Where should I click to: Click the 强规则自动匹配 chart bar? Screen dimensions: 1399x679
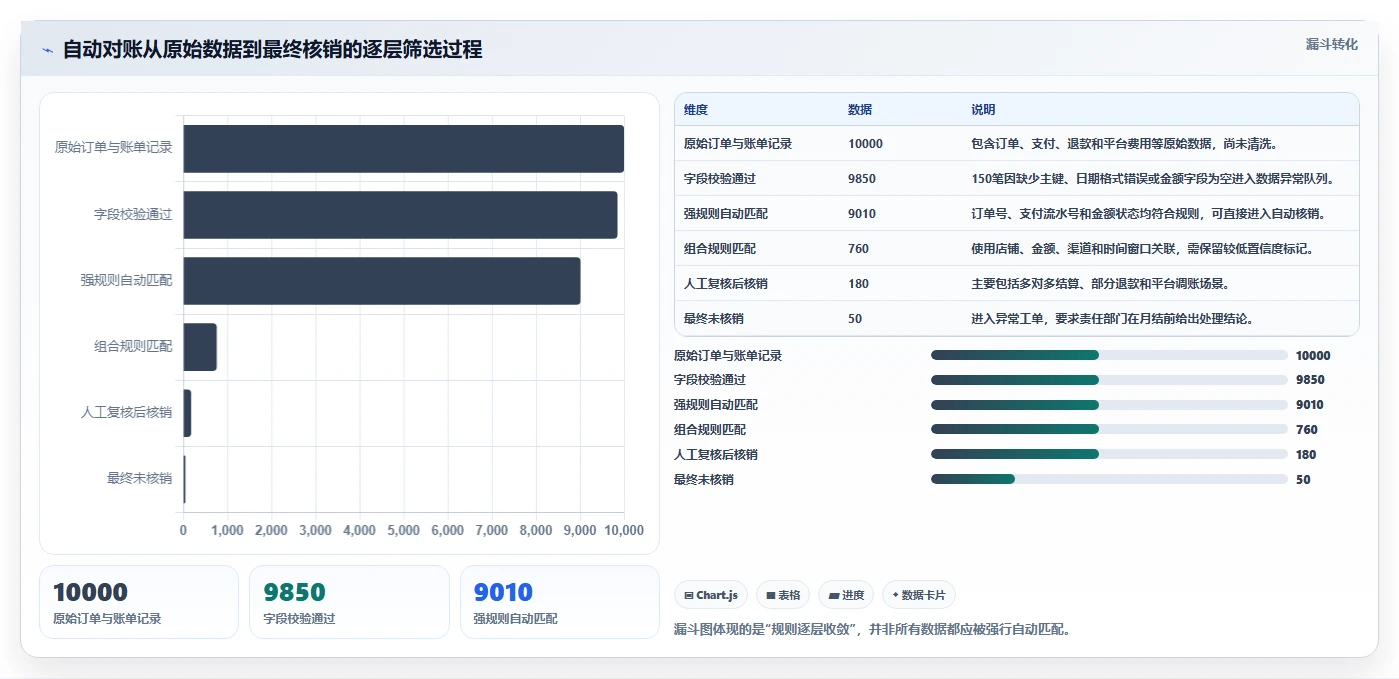(381, 281)
